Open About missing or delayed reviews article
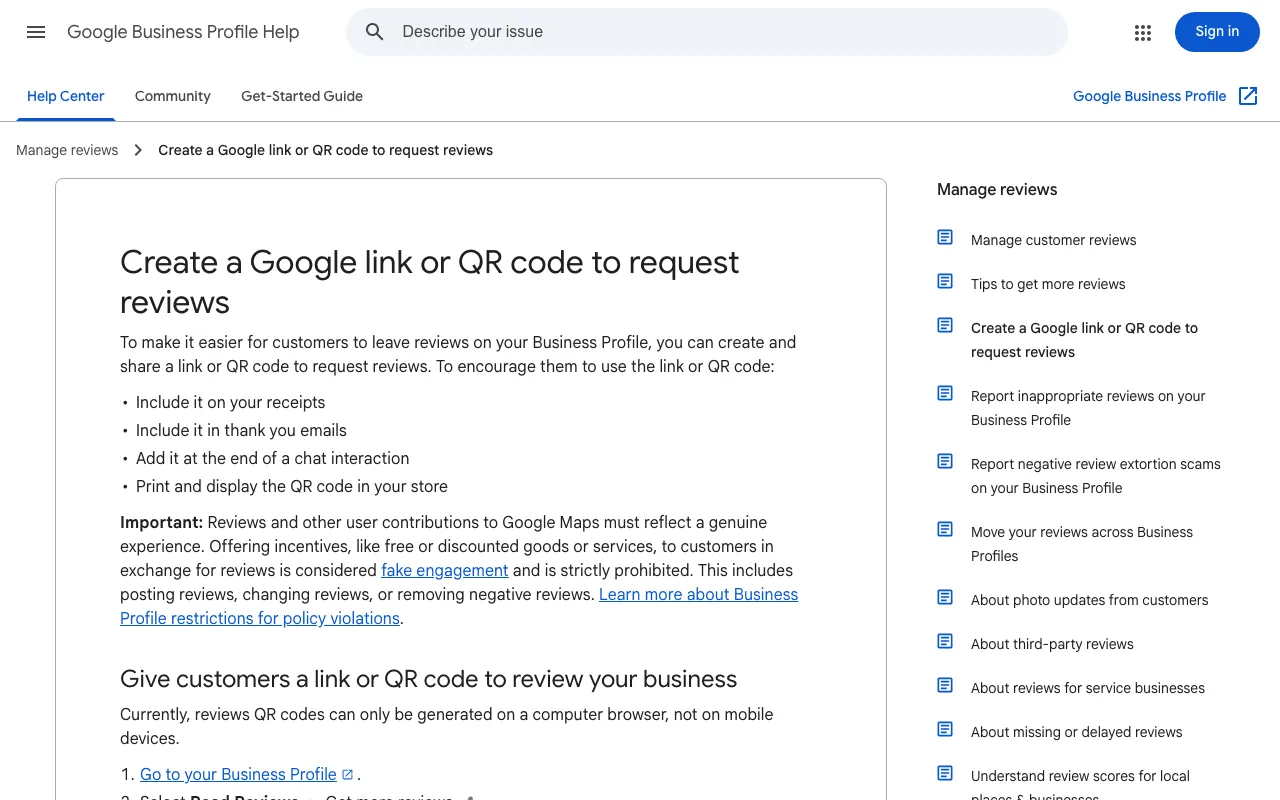 [x=1076, y=732]
